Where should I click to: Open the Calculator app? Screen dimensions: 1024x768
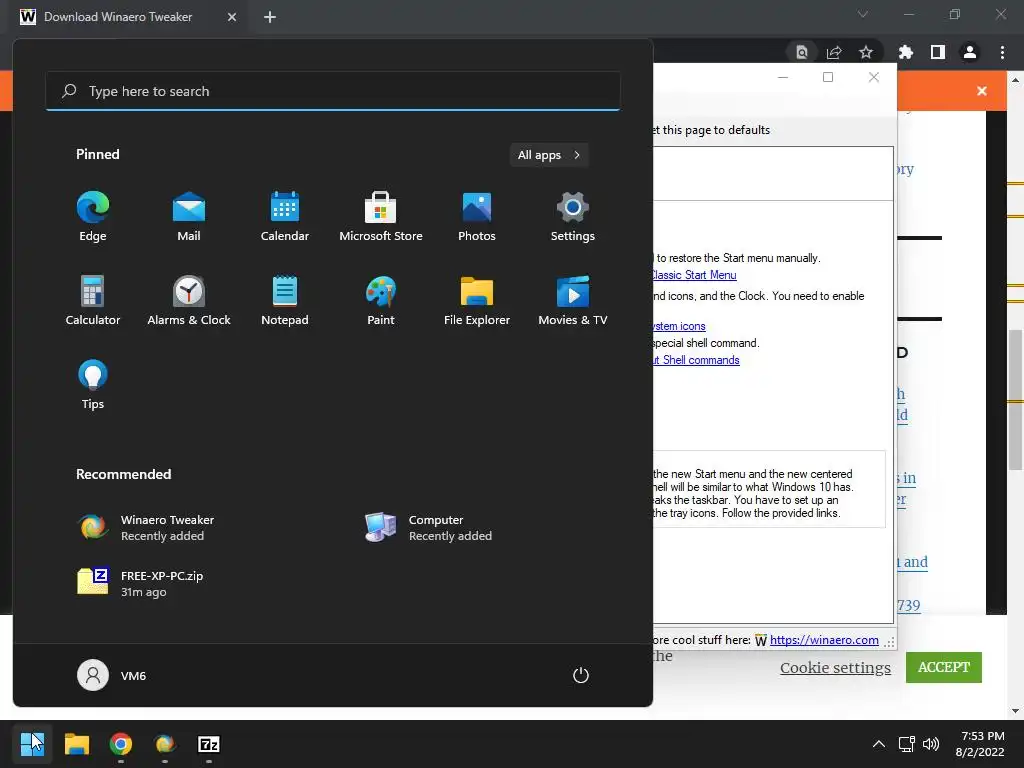pos(93,300)
